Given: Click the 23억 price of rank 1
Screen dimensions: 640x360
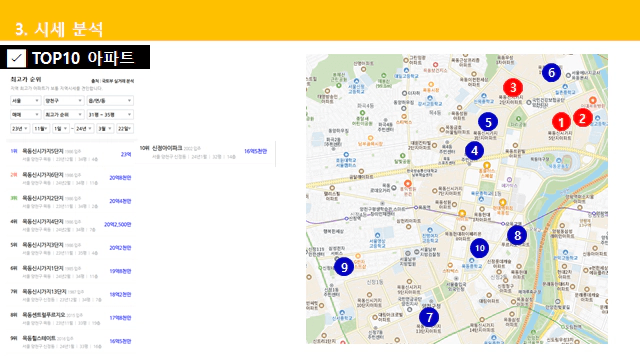Looking at the screenshot, I should click(126, 155).
